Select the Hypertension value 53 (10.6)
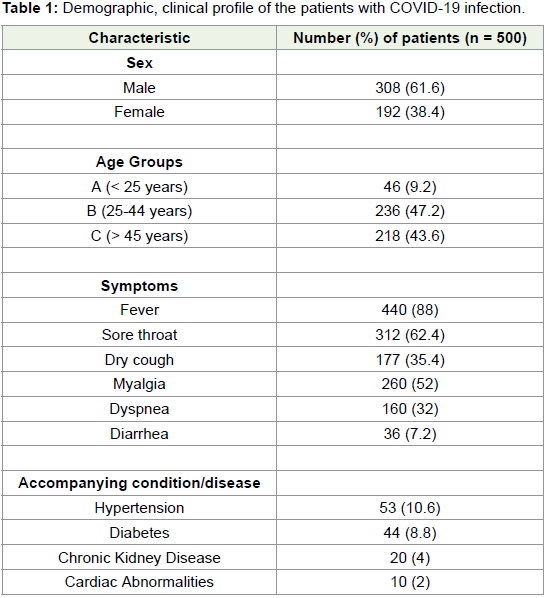The height and width of the screenshot is (598, 546). coord(410,508)
